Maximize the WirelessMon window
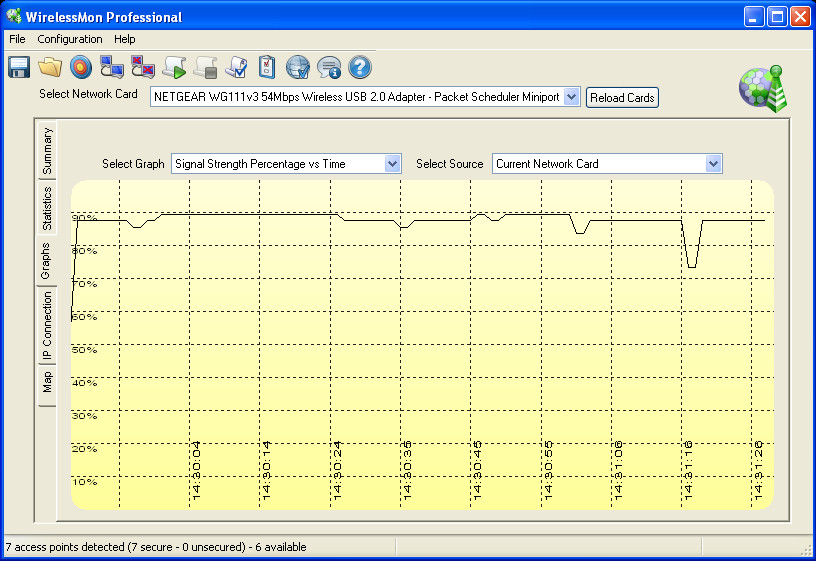This screenshot has height=561, width=816. pos(777,17)
